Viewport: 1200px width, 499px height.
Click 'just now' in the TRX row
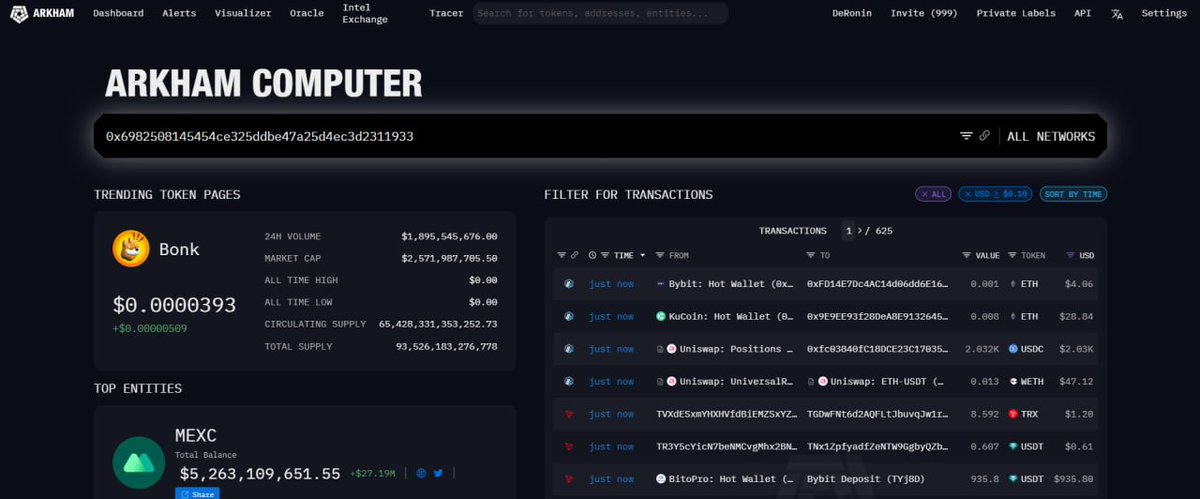611,414
